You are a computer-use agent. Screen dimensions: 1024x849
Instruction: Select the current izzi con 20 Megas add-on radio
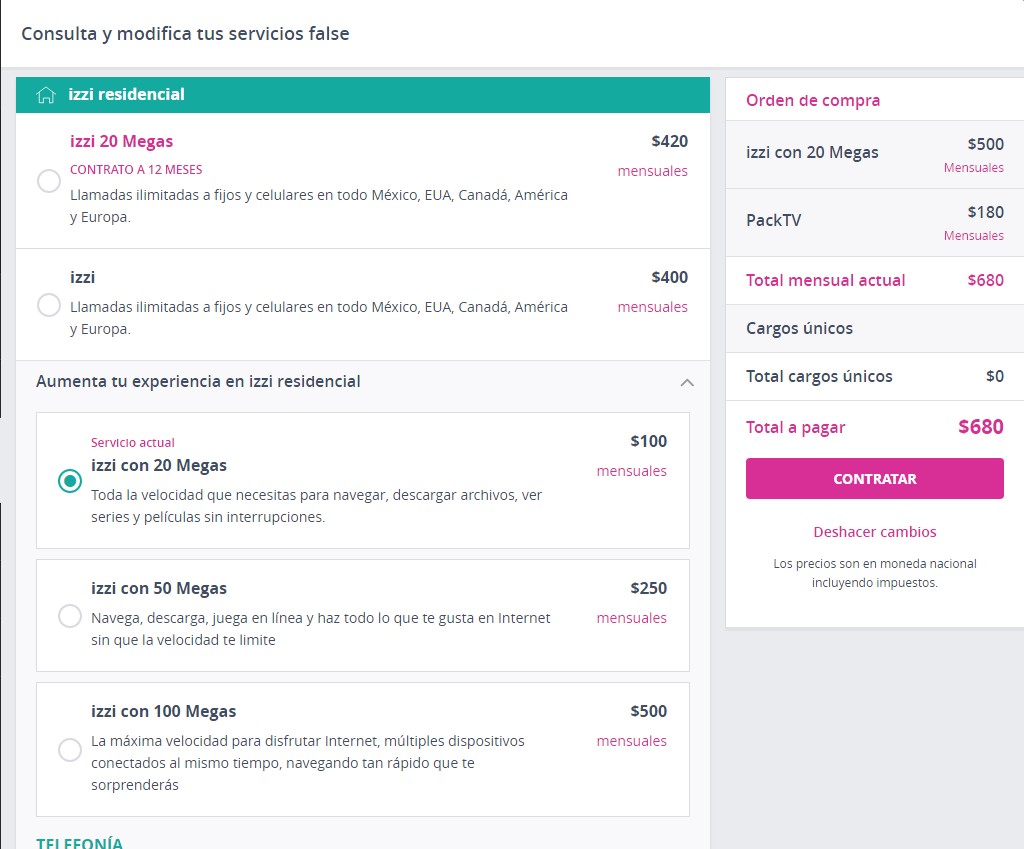coord(70,481)
